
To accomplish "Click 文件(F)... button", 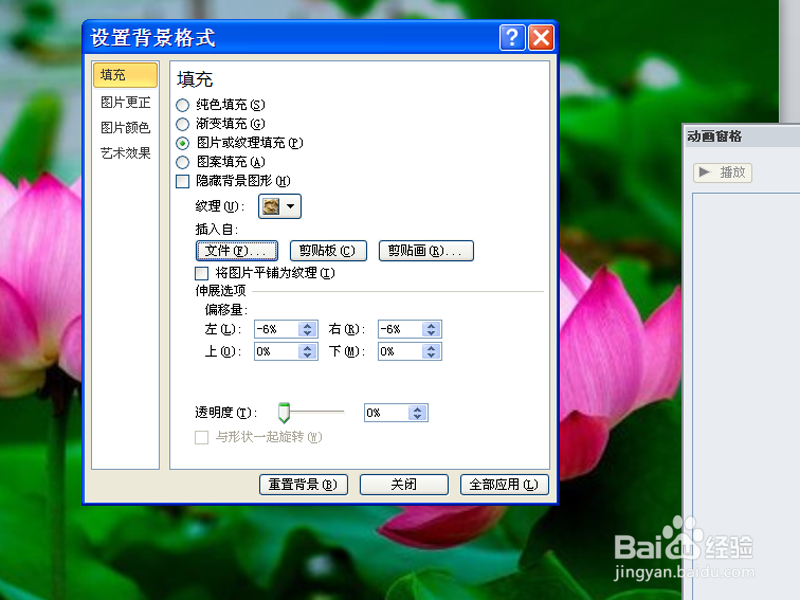I will tap(237, 251).
